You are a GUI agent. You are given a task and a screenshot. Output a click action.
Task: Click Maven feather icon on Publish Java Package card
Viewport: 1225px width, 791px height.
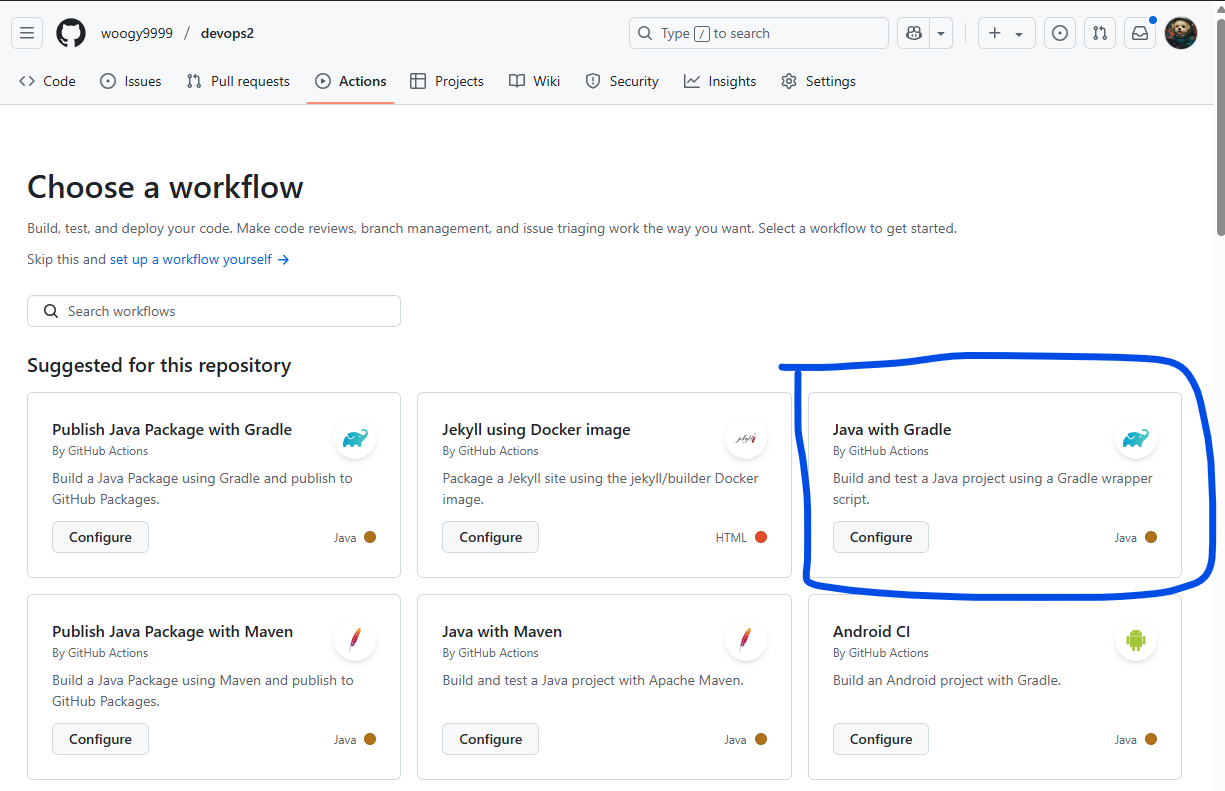(x=355, y=640)
